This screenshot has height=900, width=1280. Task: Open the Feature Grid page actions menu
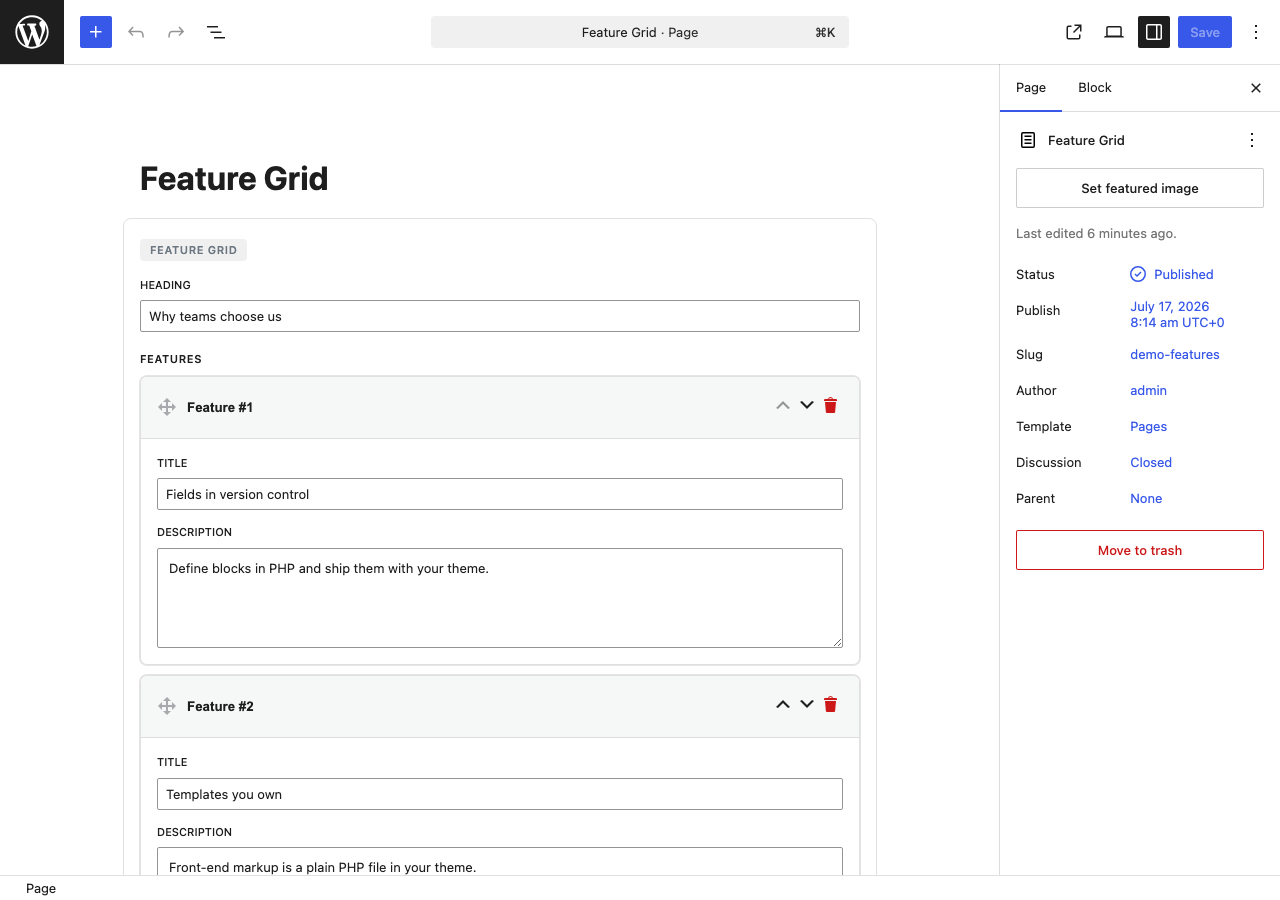point(1252,140)
